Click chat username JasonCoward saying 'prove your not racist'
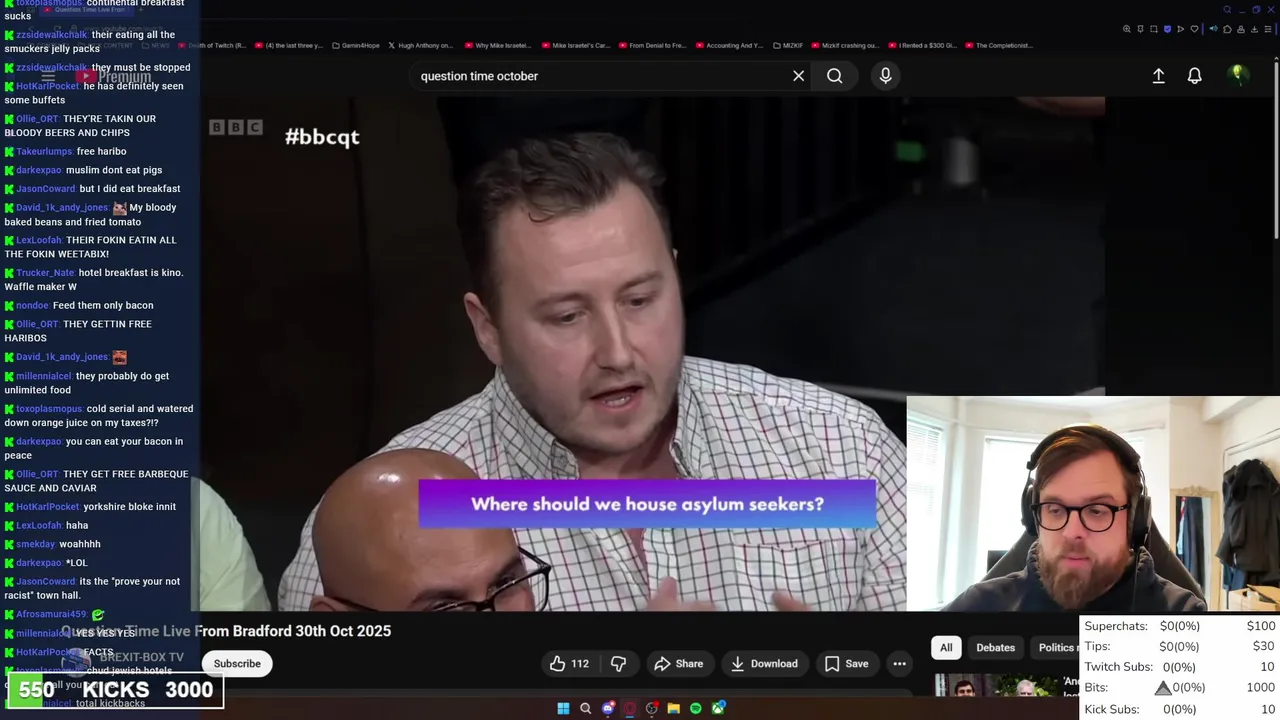1280x720 pixels. coord(46,581)
